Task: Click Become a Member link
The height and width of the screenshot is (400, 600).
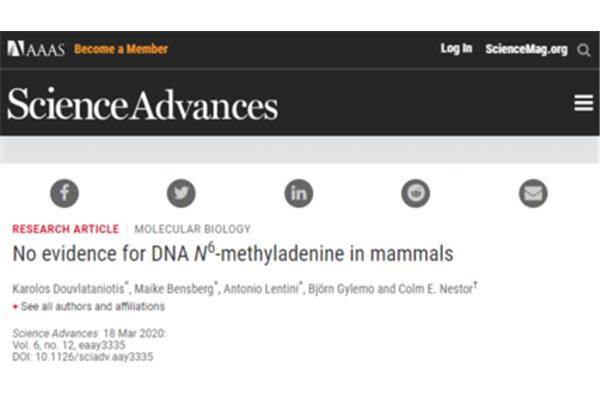Action: (121, 49)
